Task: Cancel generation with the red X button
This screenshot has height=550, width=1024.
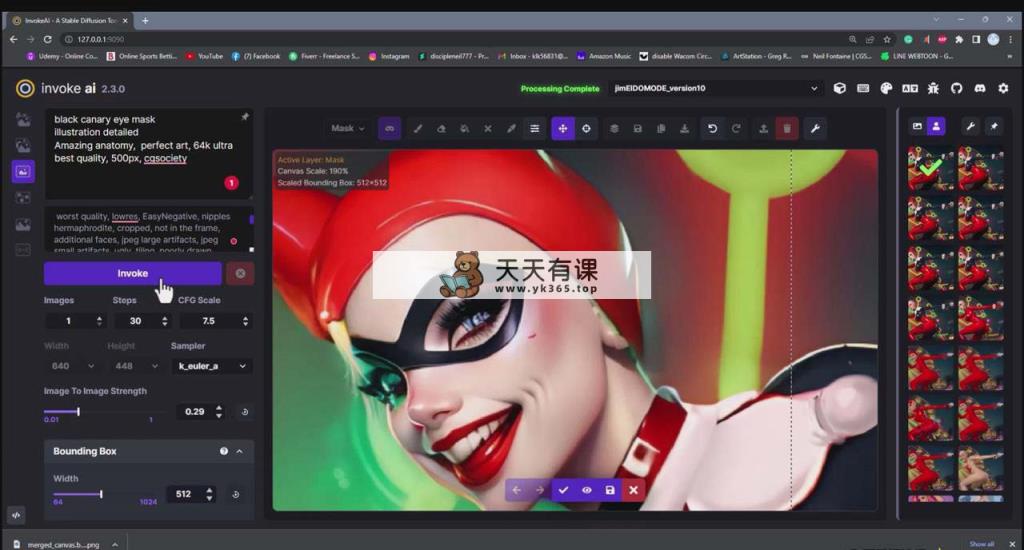Action: coord(240,274)
